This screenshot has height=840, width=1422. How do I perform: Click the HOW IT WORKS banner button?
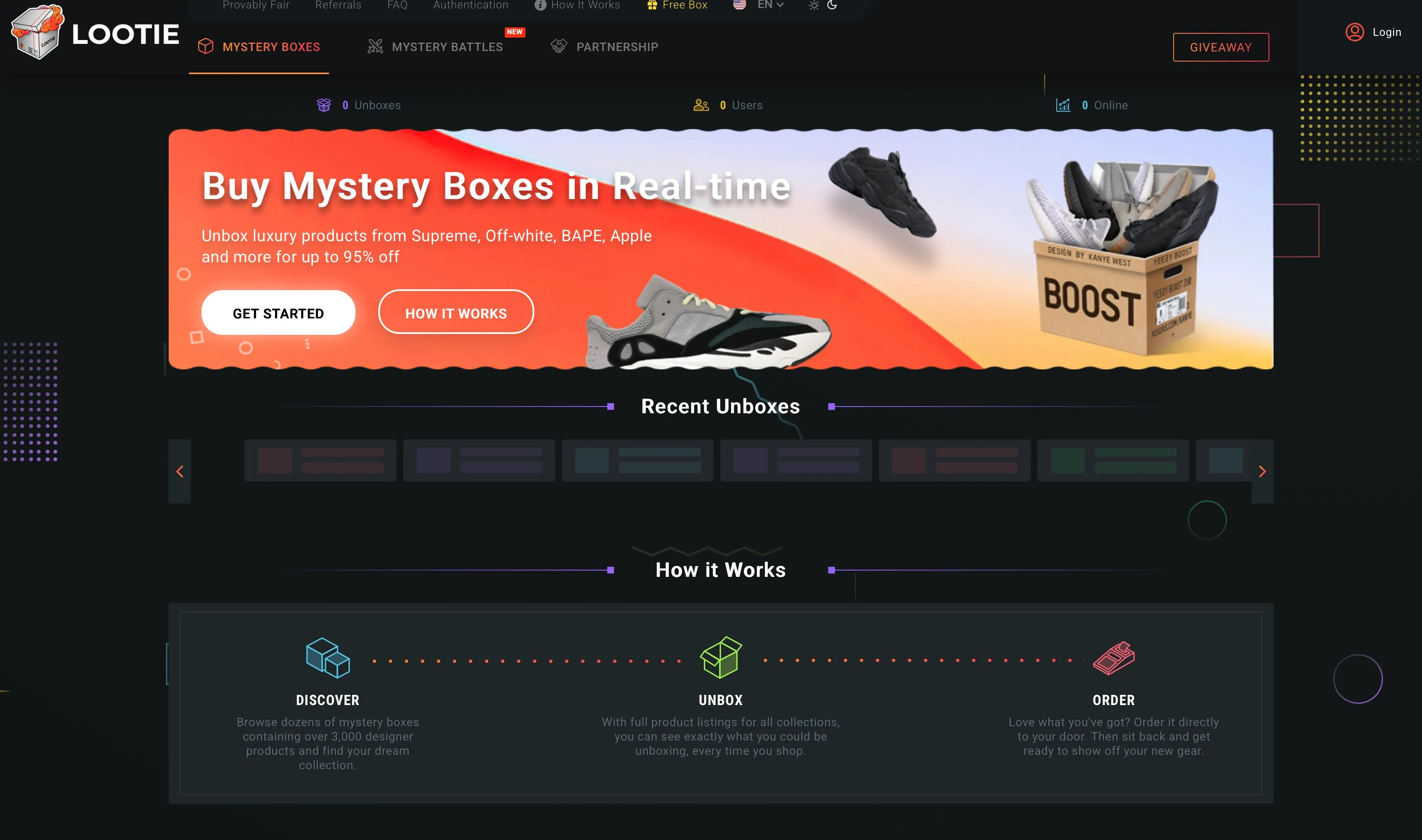click(456, 312)
